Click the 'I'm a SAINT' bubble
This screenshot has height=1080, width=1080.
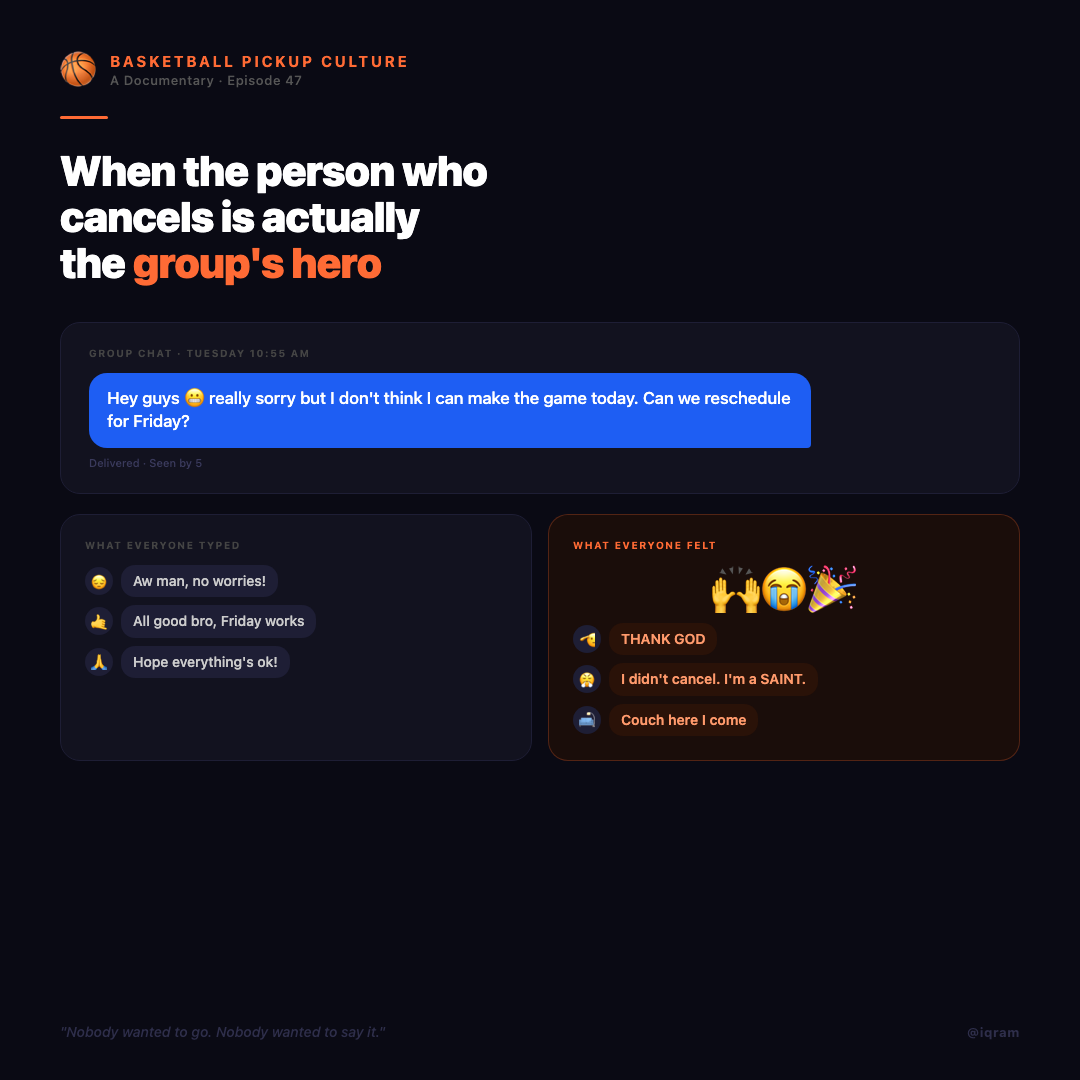[x=713, y=679]
